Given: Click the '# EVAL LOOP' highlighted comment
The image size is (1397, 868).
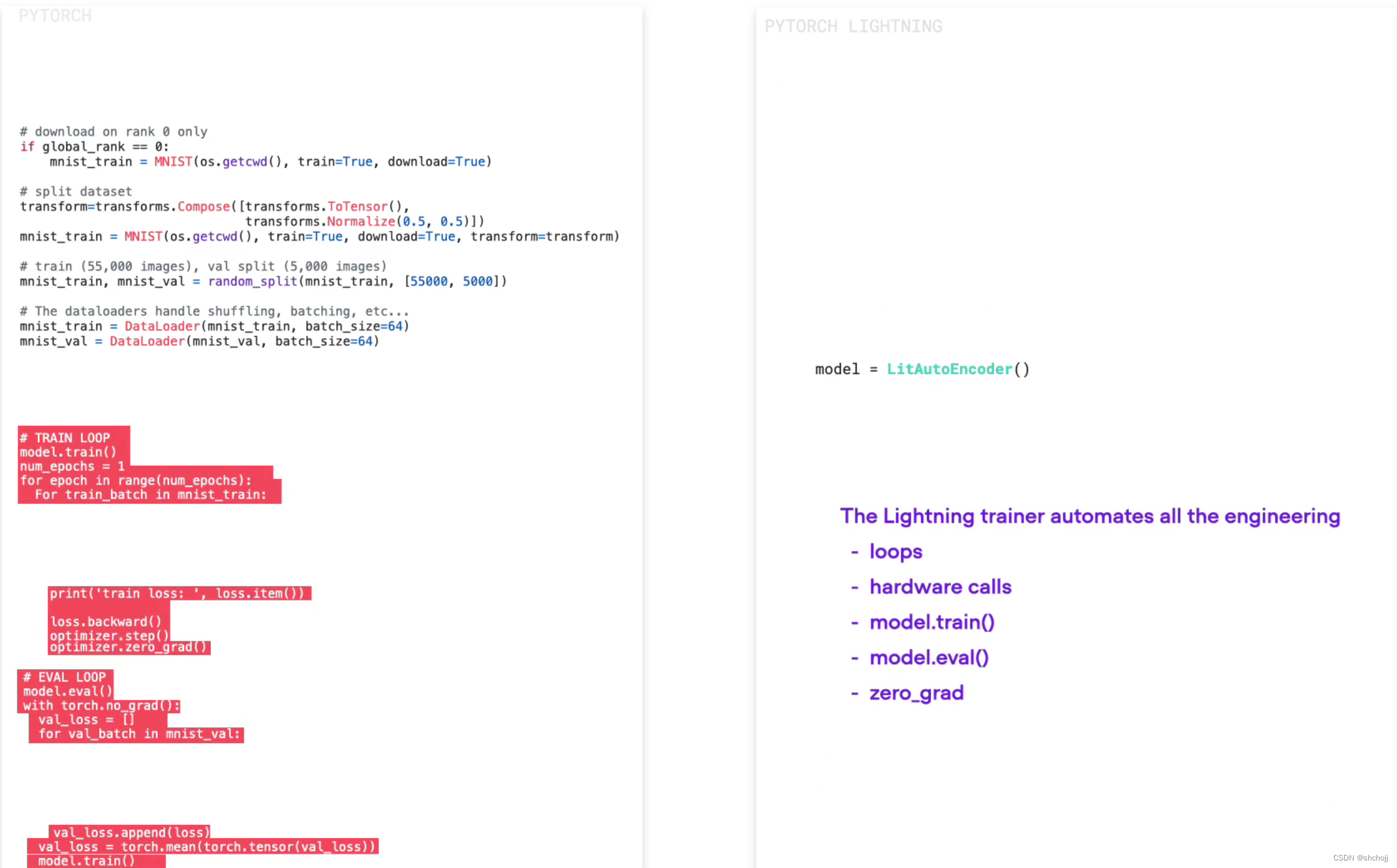Looking at the screenshot, I should [x=65, y=677].
